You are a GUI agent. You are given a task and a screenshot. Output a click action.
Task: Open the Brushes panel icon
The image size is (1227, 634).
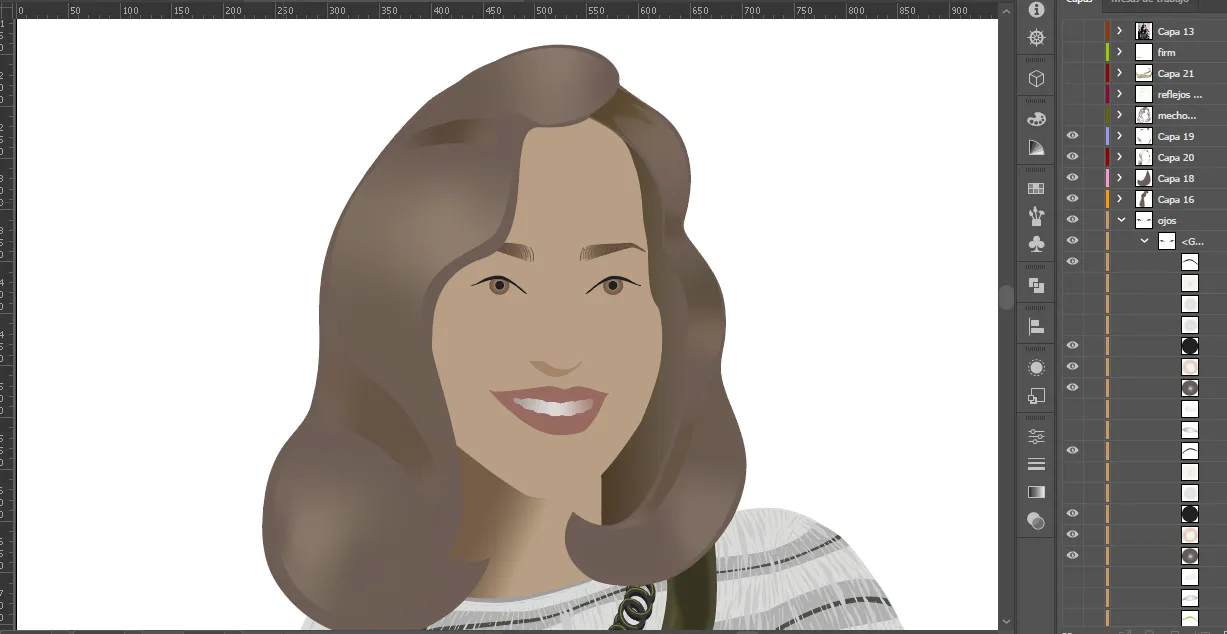point(1036,216)
